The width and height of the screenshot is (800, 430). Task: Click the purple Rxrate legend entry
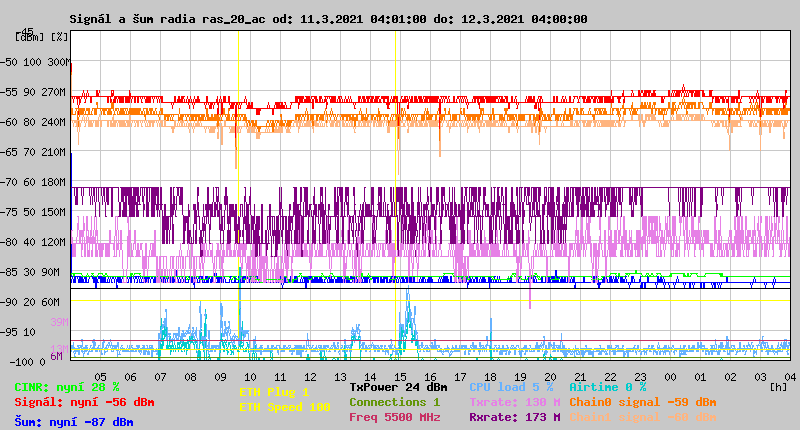tap(514, 417)
